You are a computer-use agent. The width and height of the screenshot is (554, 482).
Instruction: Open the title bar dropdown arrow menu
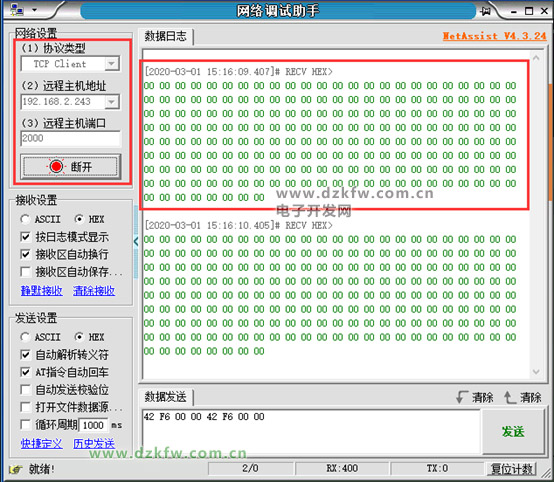[x=35, y=10]
